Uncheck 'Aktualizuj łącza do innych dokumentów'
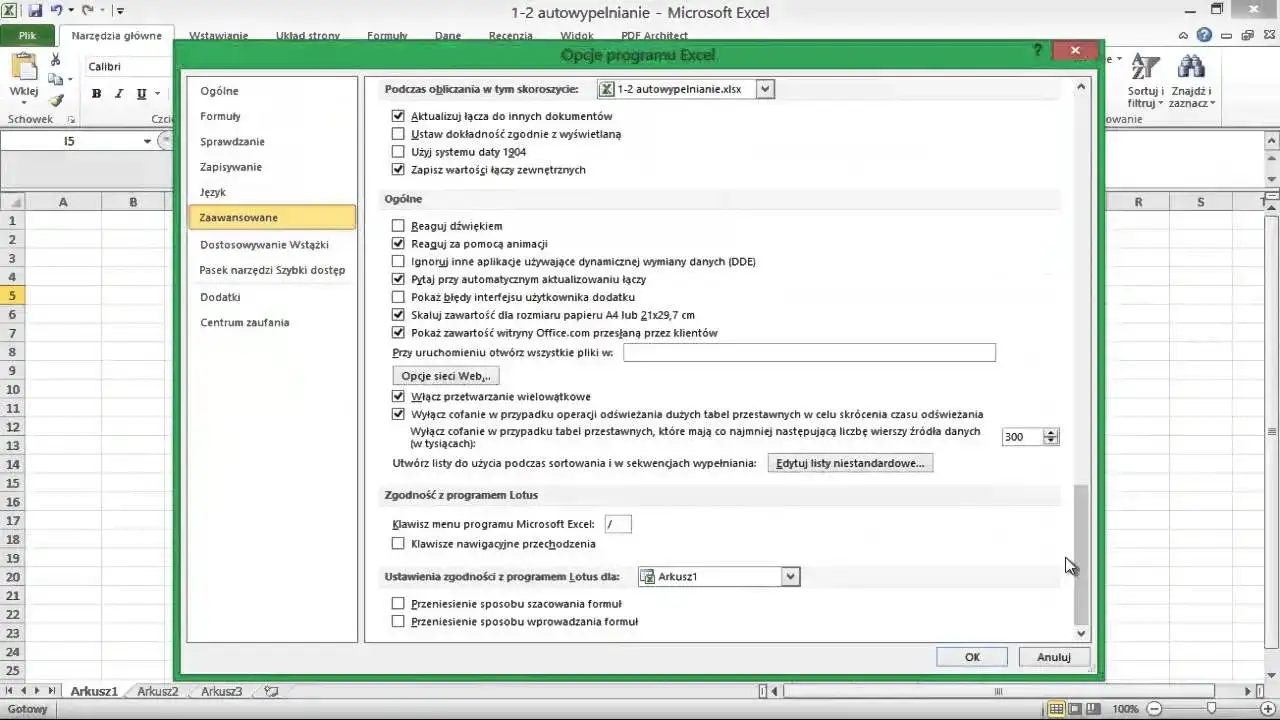Image resolution: width=1280 pixels, height=720 pixels. [x=398, y=116]
